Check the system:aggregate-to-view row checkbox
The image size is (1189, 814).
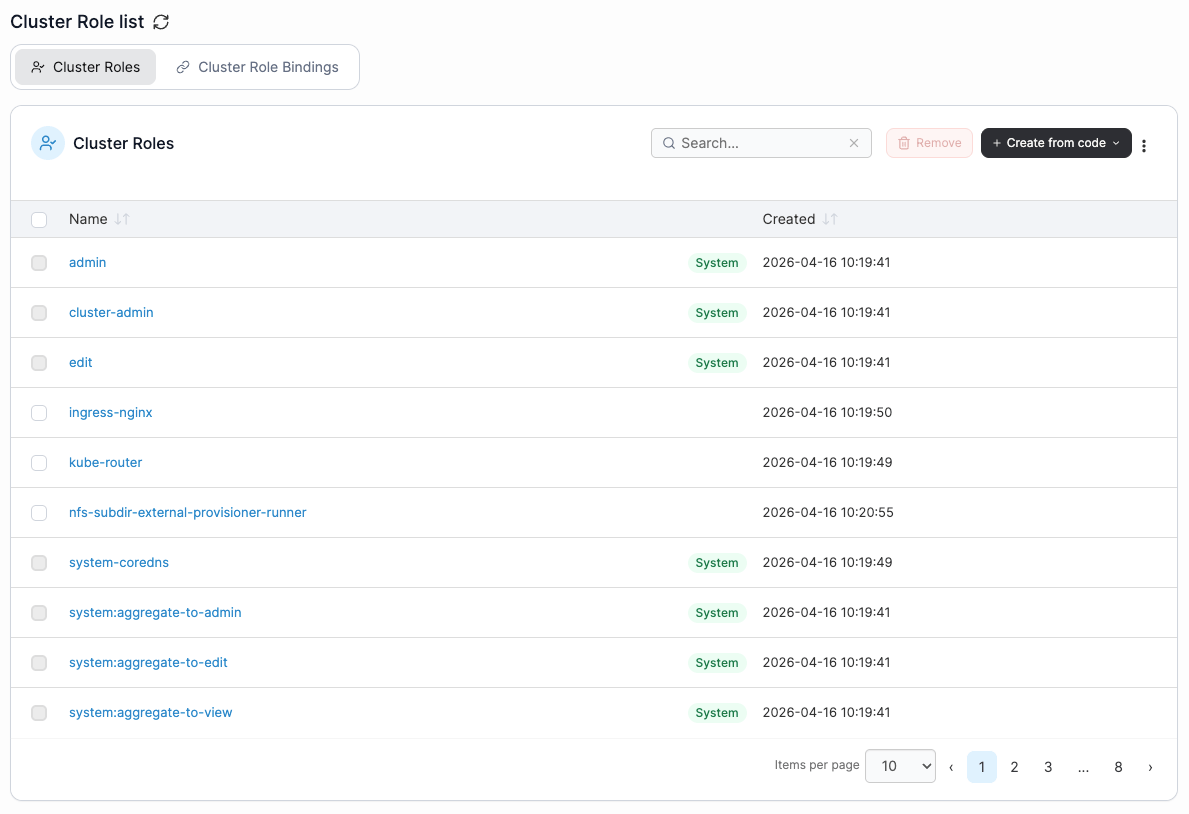[x=39, y=713]
